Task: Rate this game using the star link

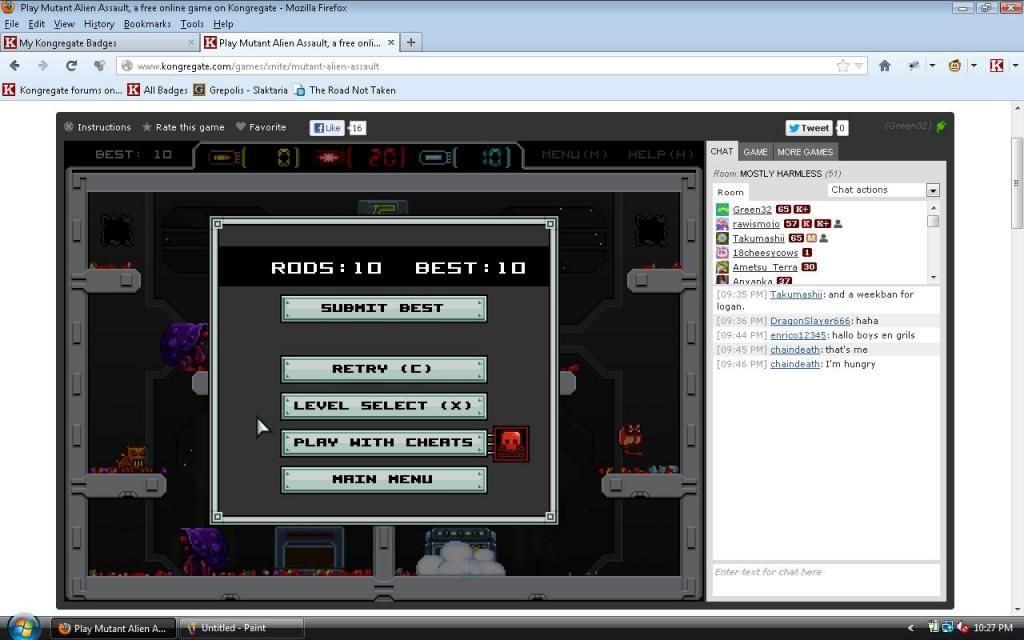Action: tap(184, 127)
